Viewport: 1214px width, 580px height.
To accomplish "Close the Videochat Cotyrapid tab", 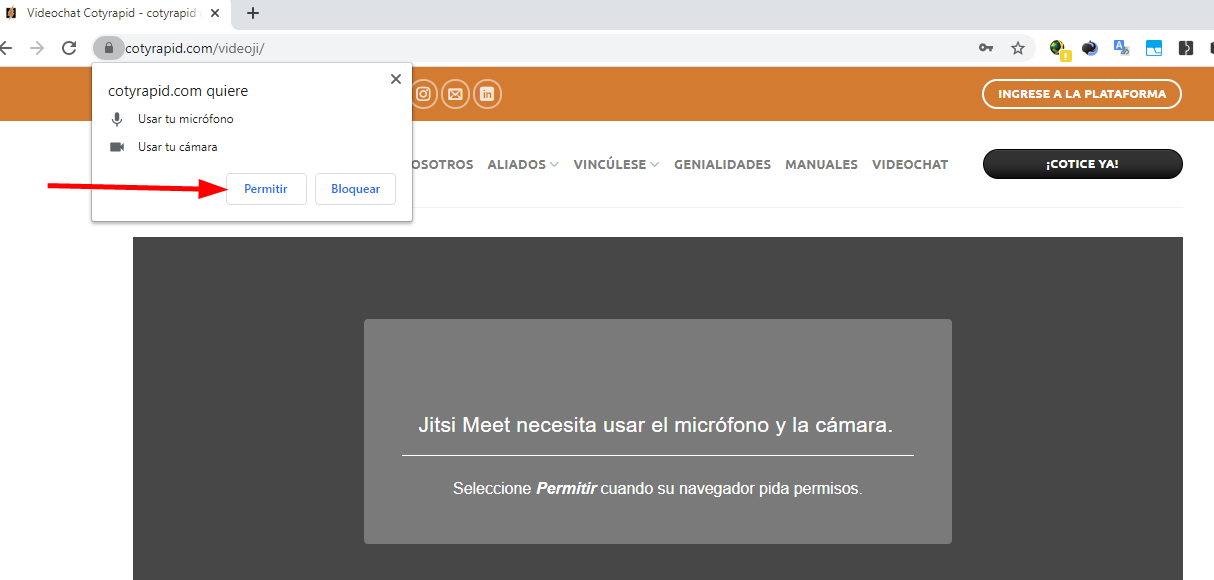I will coord(215,13).
